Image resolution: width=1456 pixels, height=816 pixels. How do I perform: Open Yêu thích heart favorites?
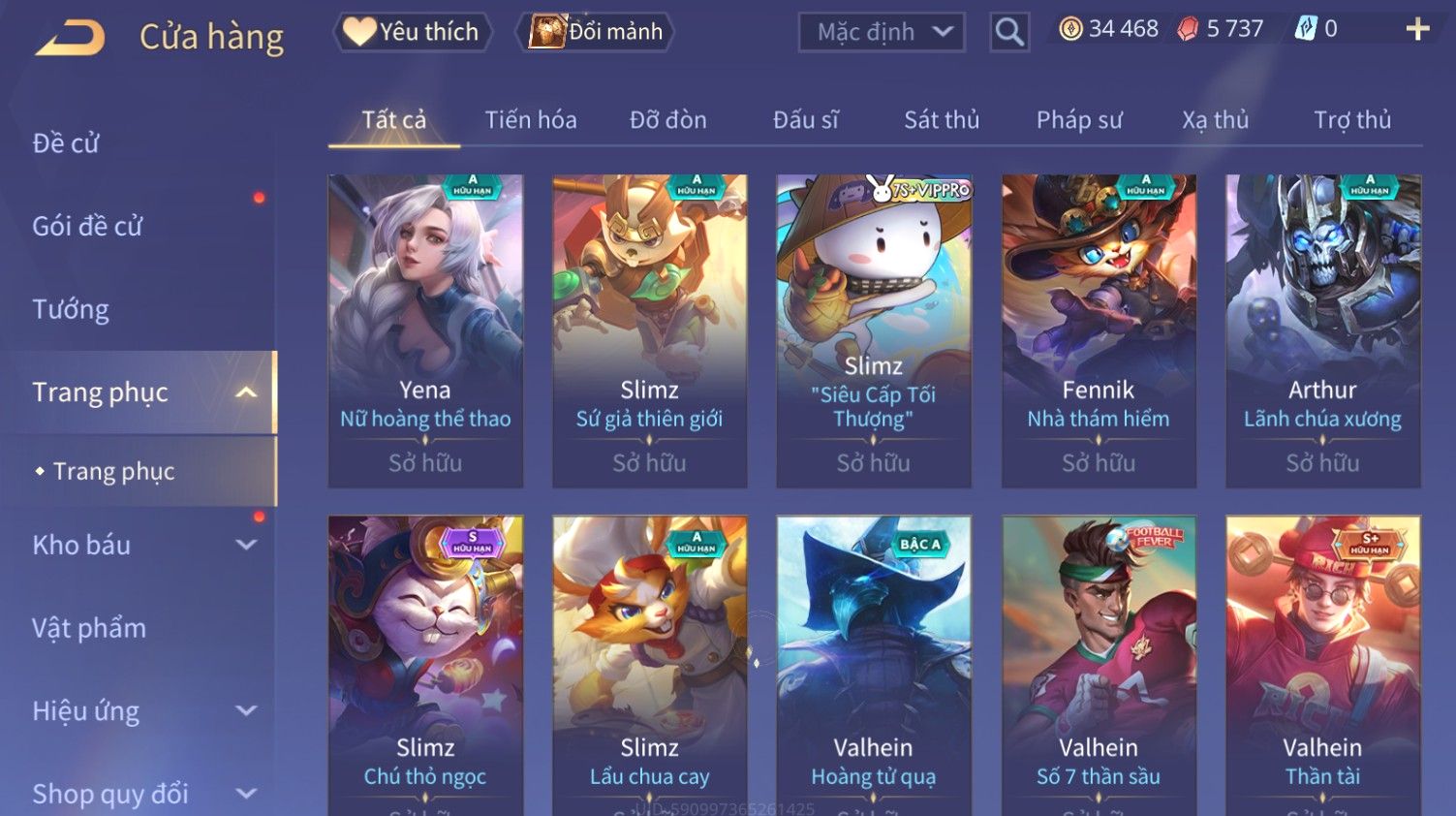tap(412, 32)
